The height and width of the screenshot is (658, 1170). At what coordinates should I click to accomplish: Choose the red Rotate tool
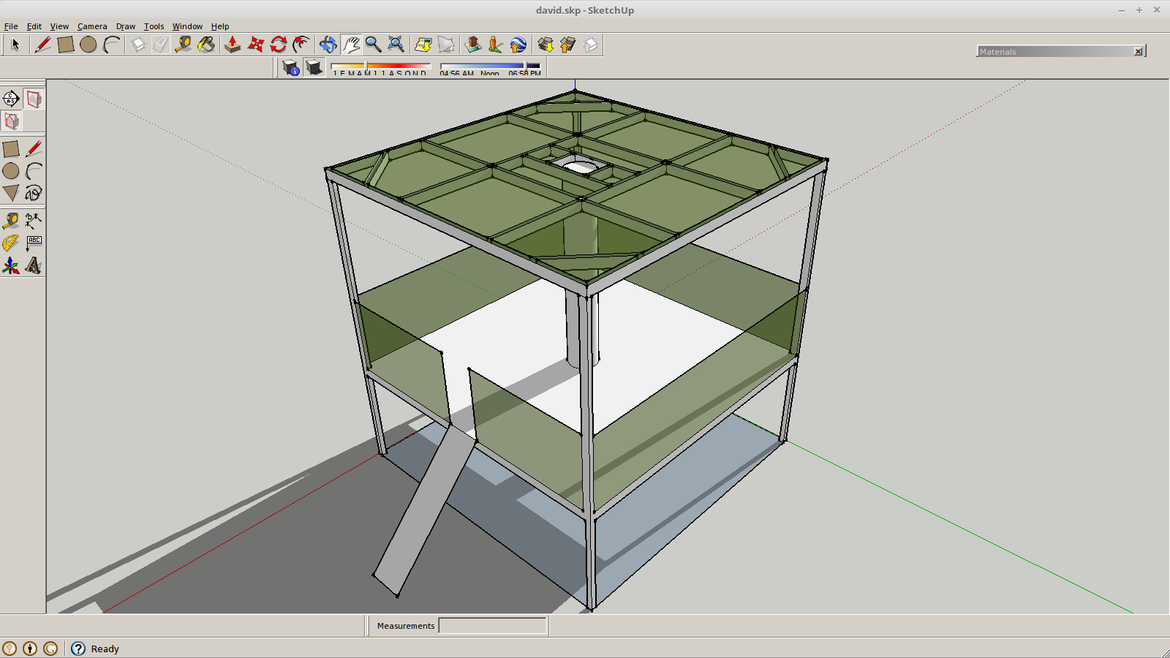click(x=278, y=44)
